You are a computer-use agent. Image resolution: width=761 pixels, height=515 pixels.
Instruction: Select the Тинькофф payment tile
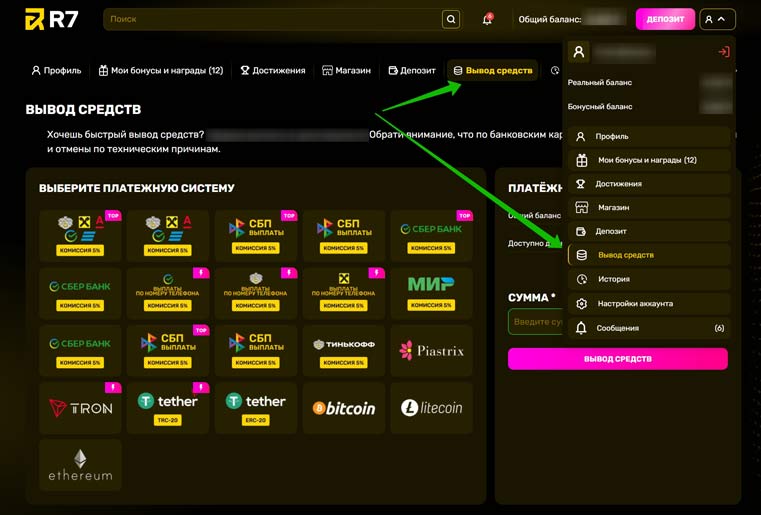(344, 350)
